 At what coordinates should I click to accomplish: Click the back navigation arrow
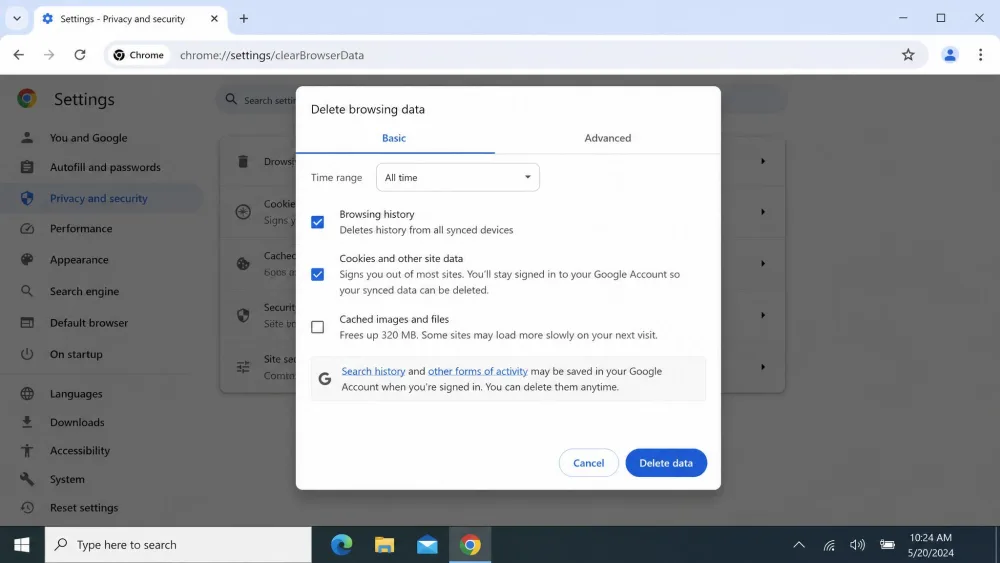[x=18, y=55]
